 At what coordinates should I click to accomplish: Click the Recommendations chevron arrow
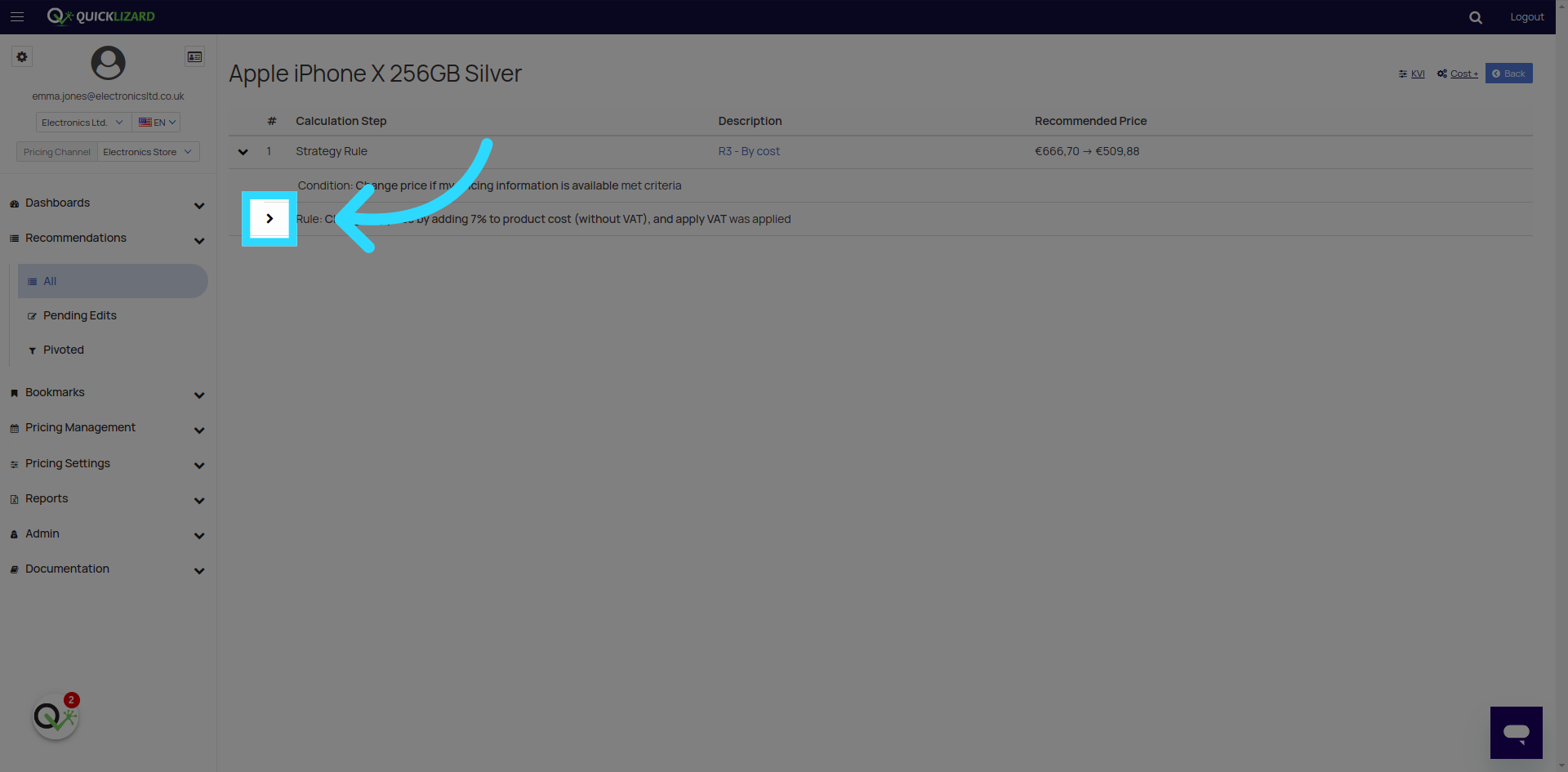coord(199,240)
